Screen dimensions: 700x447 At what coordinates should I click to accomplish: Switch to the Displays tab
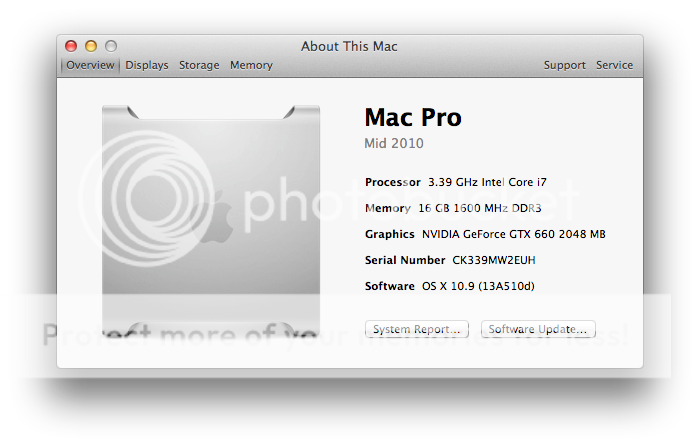(x=147, y=65)
